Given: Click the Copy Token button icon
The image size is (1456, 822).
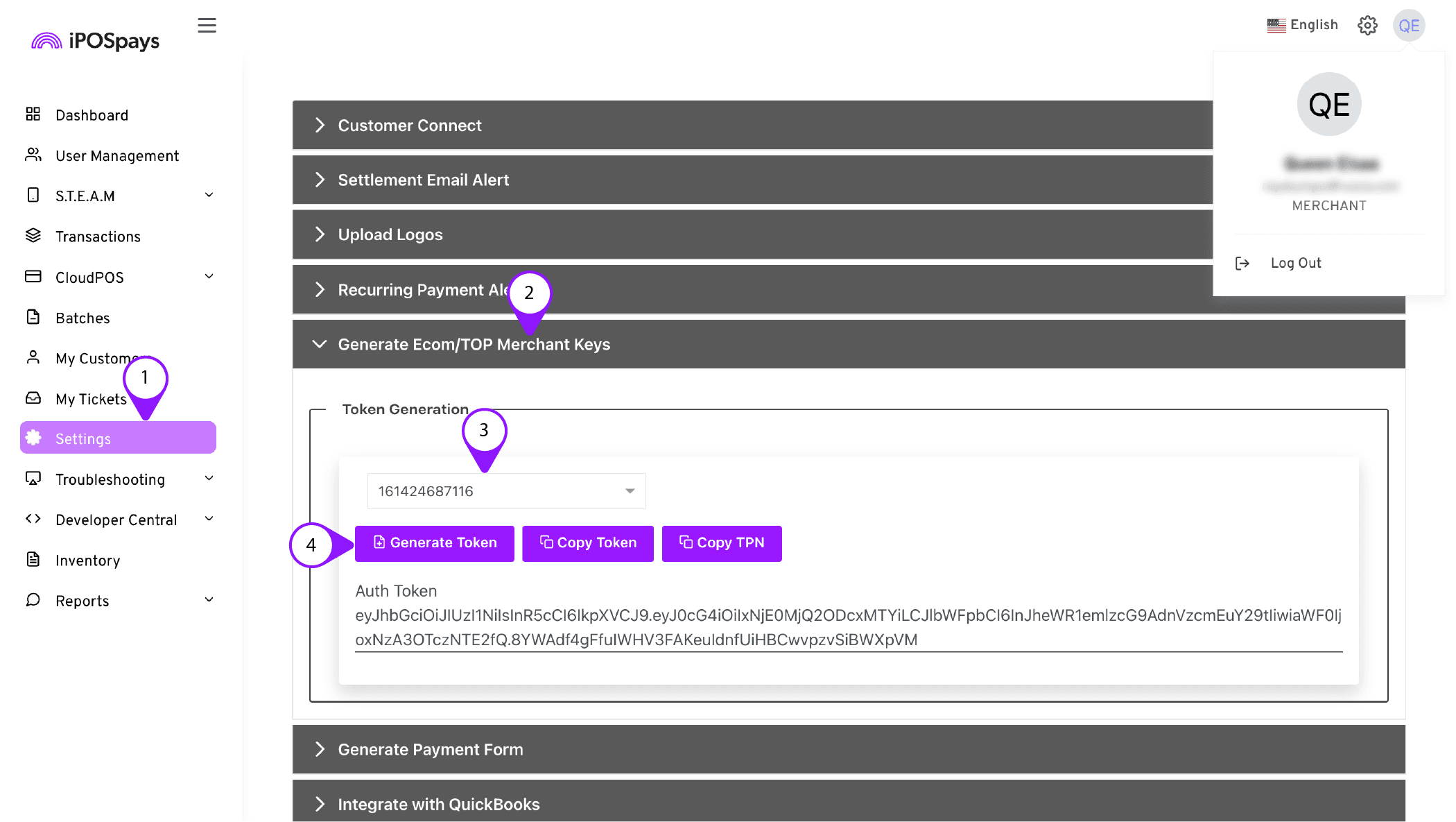Looking at the screenshot, I should pos(546,542).
